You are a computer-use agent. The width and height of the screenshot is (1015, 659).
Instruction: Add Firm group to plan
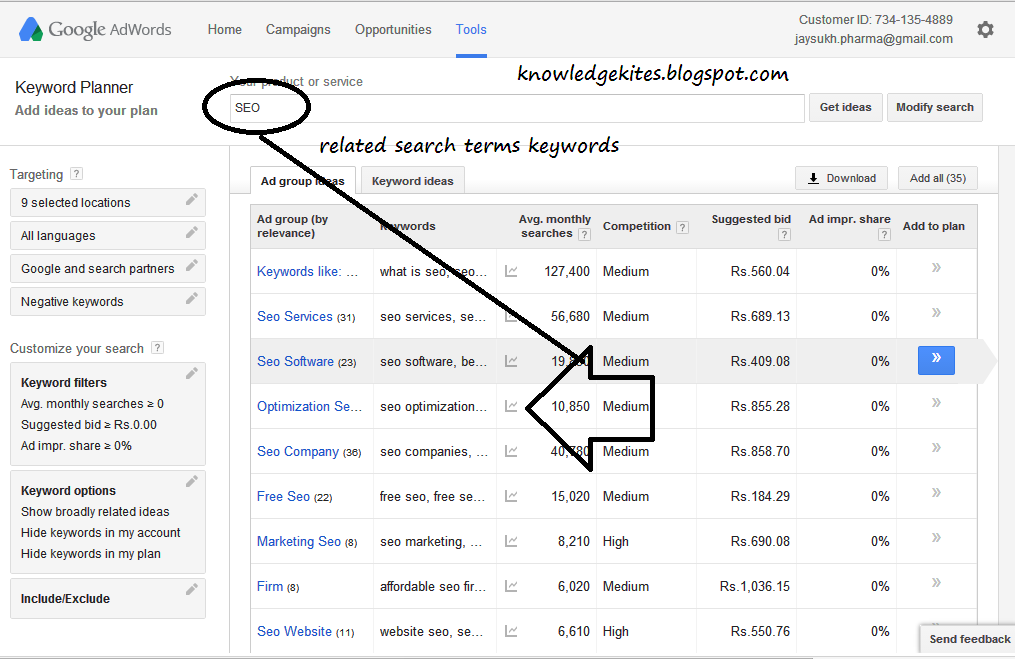point(936,583)
